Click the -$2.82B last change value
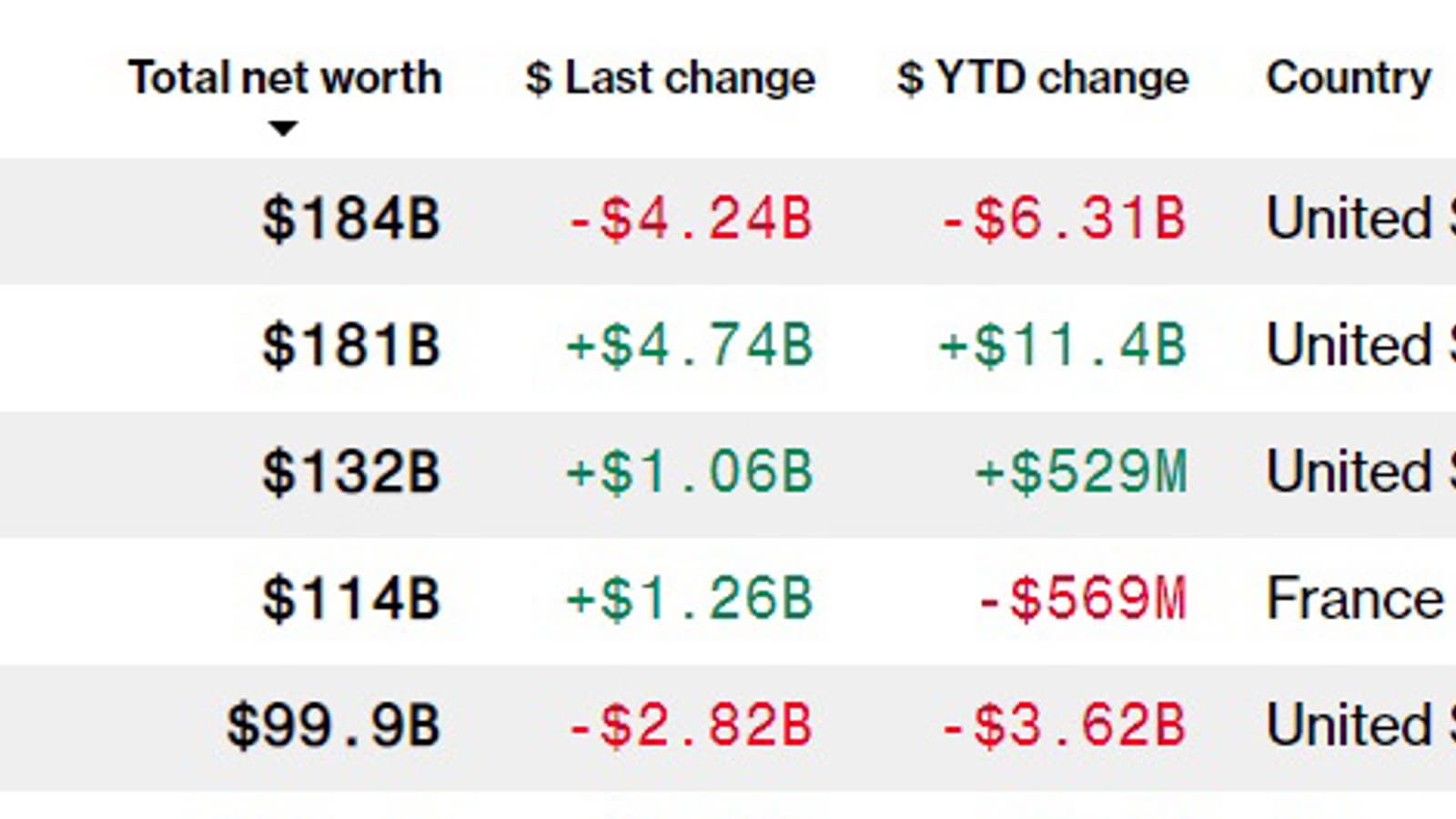The image size is (1456, 819). (689, 726)
